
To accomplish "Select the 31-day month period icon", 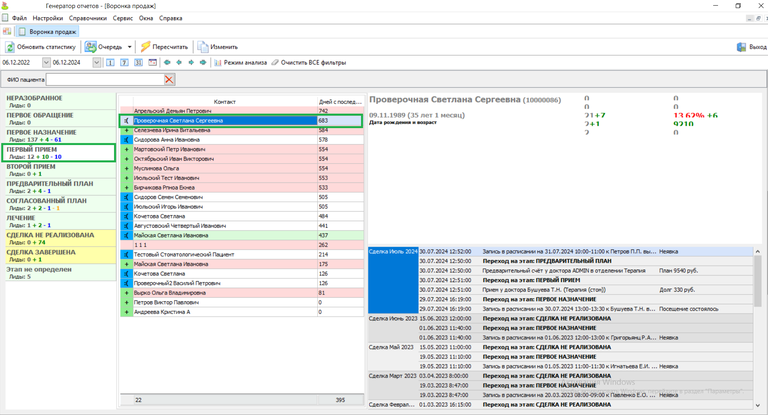I will (139, 63).
